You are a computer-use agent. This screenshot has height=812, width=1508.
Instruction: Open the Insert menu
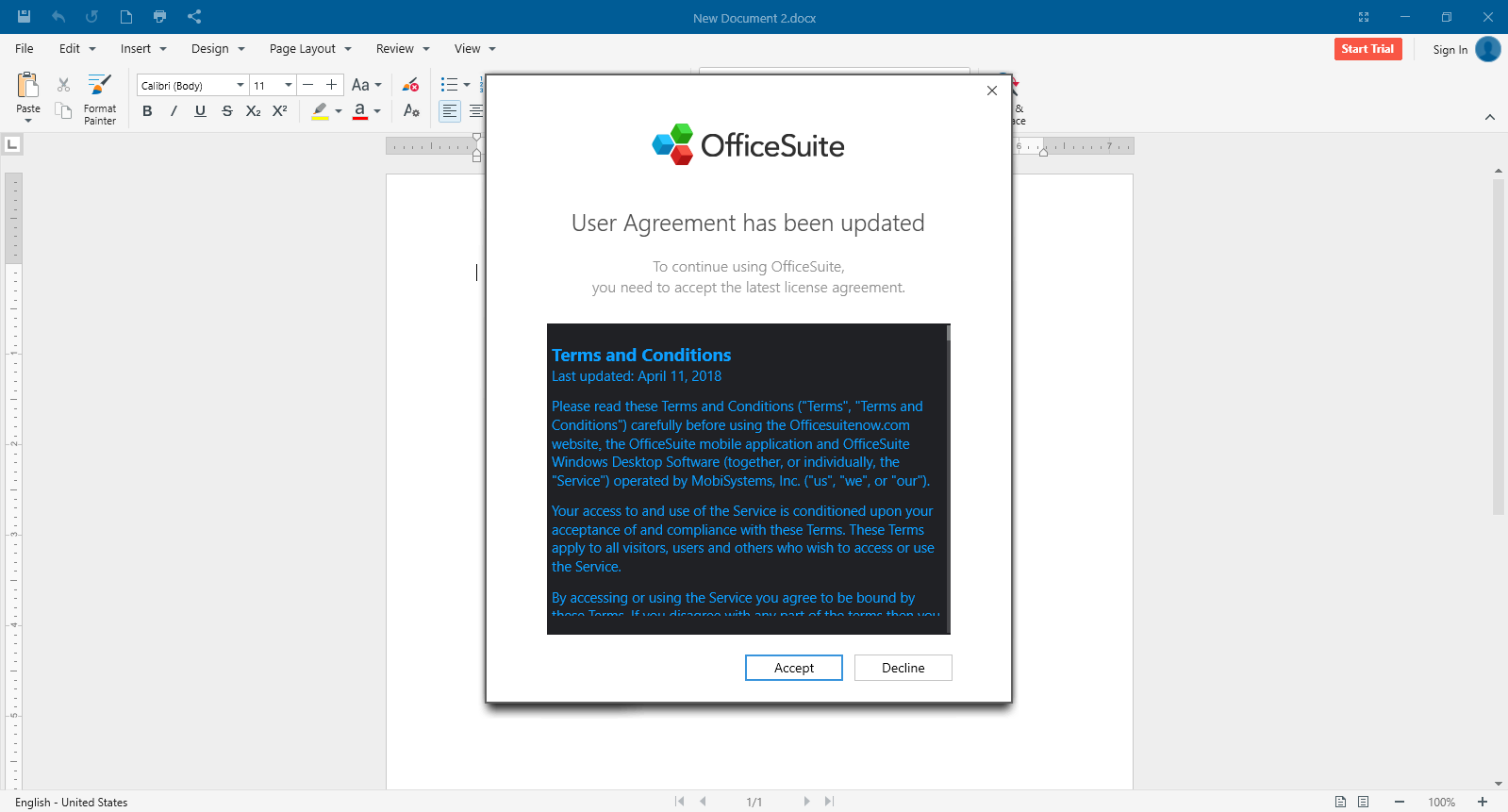coord(143,49)
